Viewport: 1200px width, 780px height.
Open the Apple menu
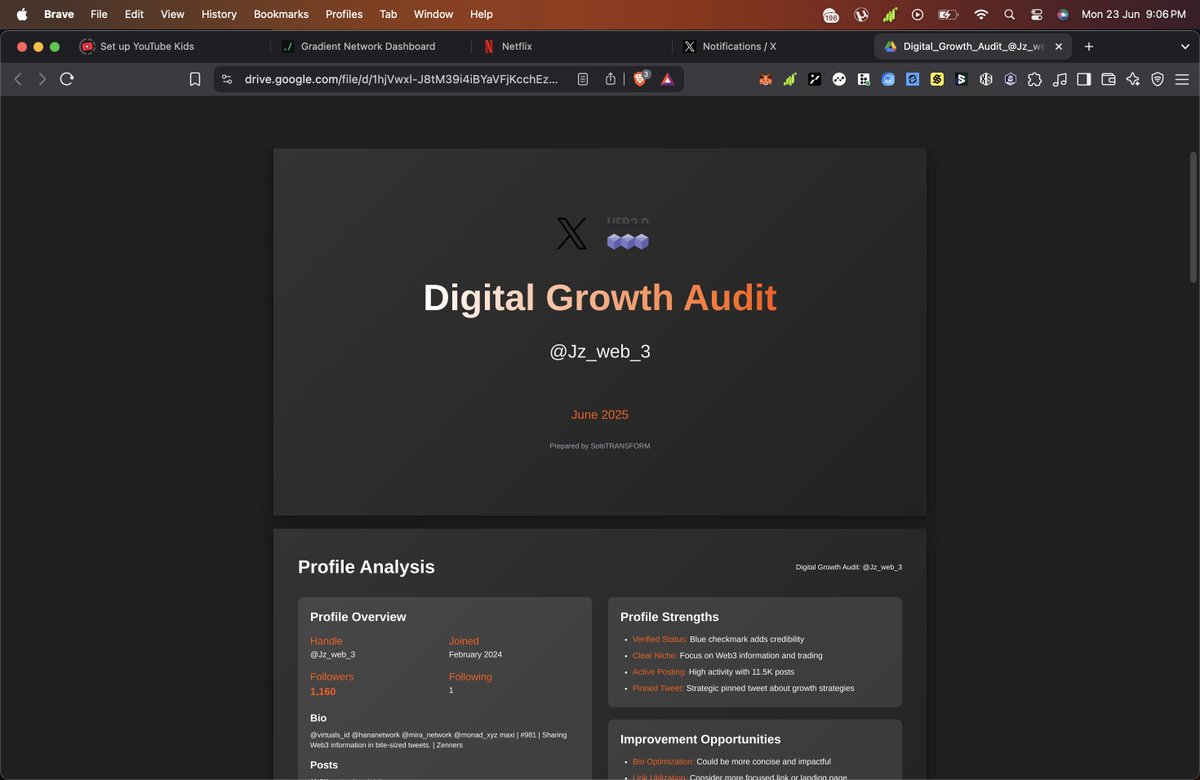click(22, 14)
